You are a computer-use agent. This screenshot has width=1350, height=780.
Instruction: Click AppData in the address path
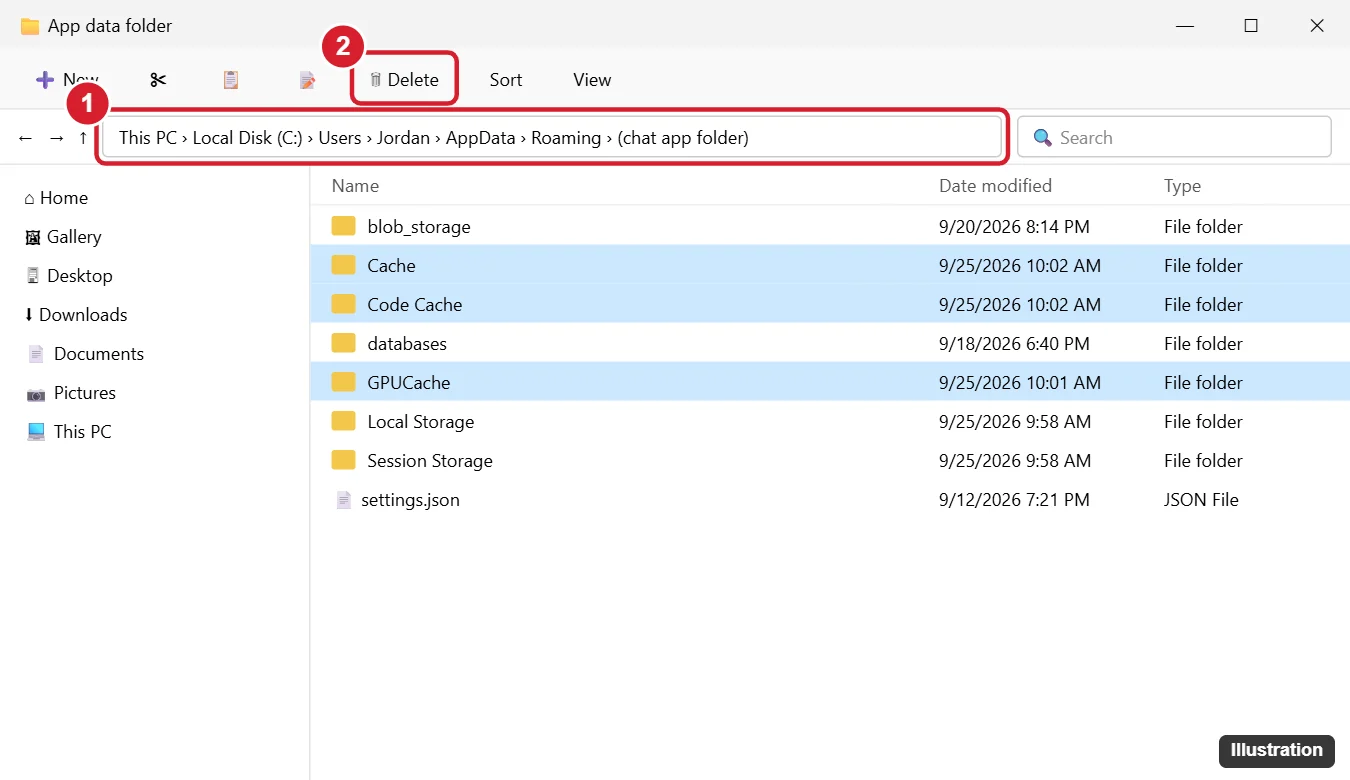point(480,138)
